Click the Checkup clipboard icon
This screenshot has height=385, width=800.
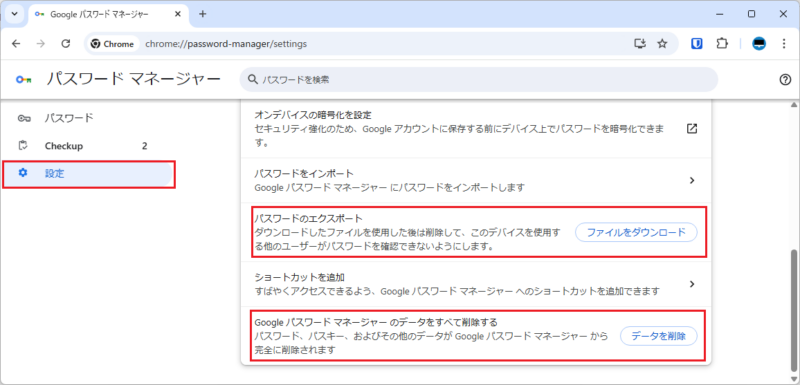click(22, 146)
